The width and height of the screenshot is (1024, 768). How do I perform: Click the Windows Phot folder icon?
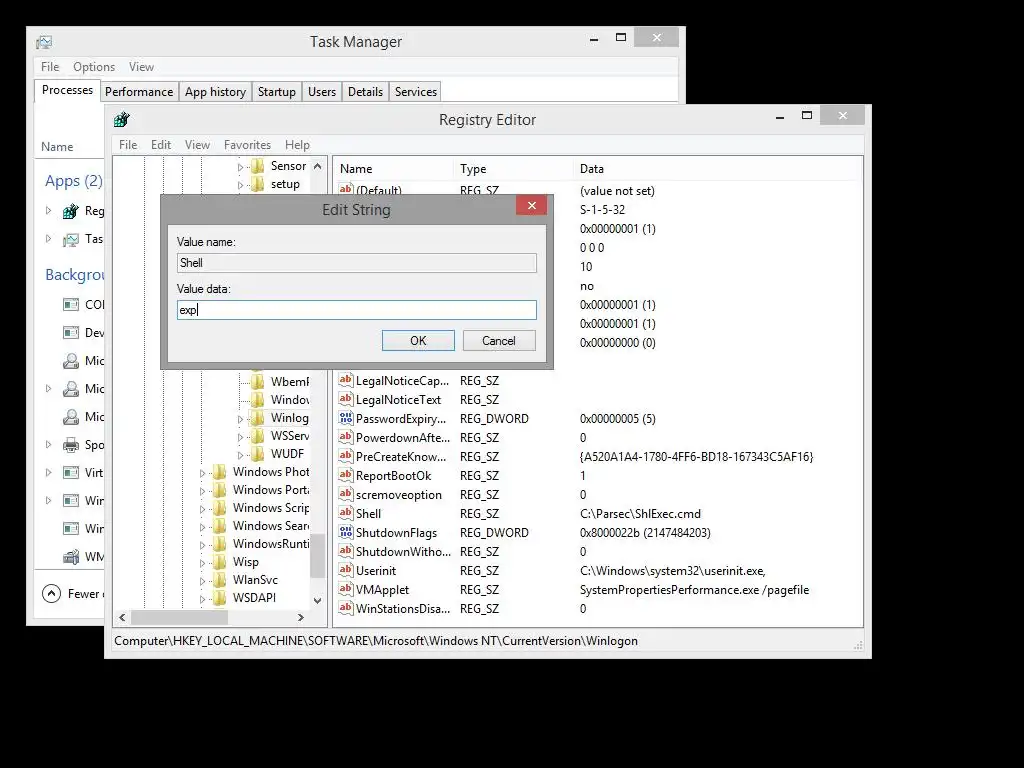[220, 472]
